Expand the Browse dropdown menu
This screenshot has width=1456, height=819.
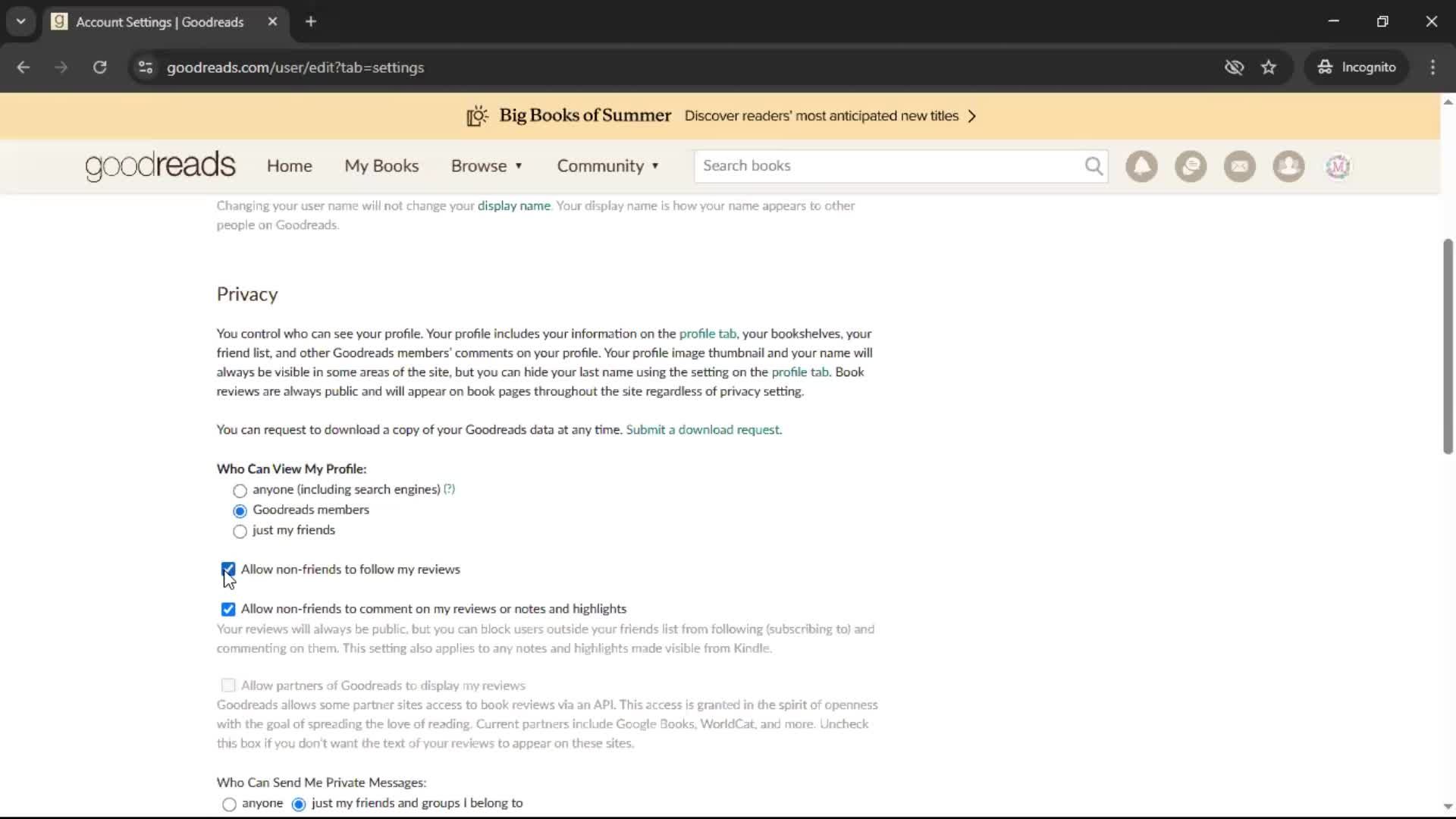tap(487, 166)
